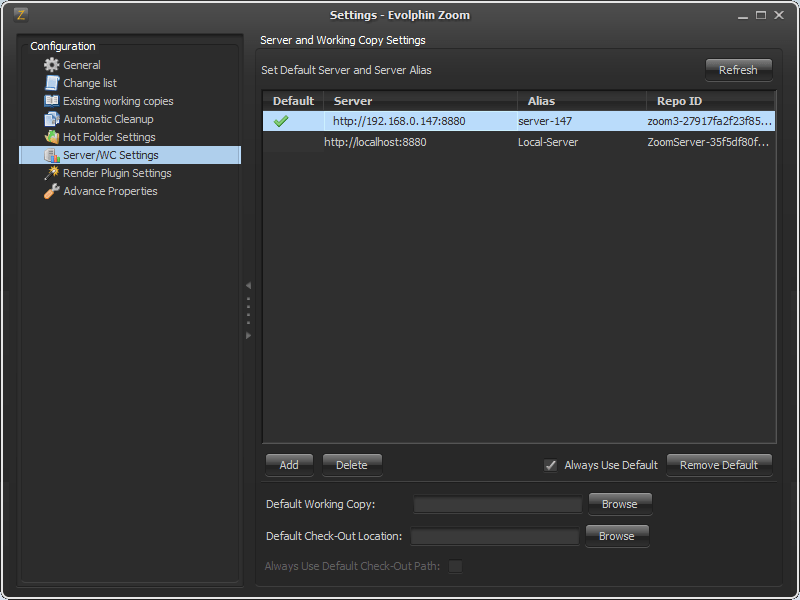The image size is (800, 600).
Task: Click the Refresh button
Action: click(x=738, y=70)
